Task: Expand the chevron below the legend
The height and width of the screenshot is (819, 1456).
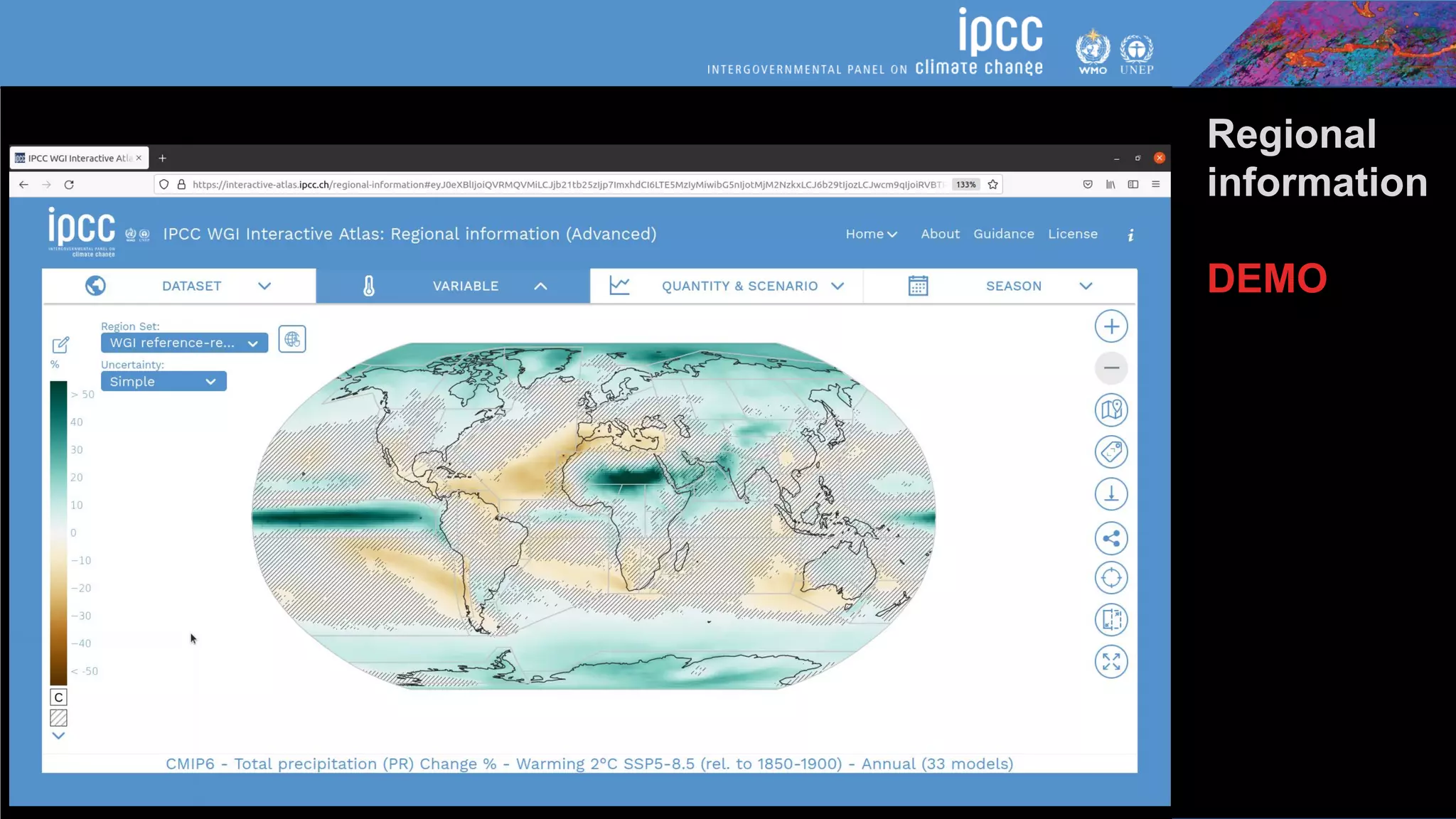Action: coord(58,736)
